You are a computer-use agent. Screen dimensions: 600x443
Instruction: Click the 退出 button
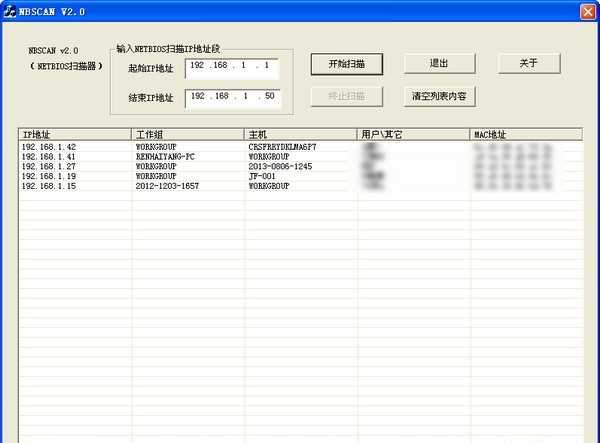(439, 63)
